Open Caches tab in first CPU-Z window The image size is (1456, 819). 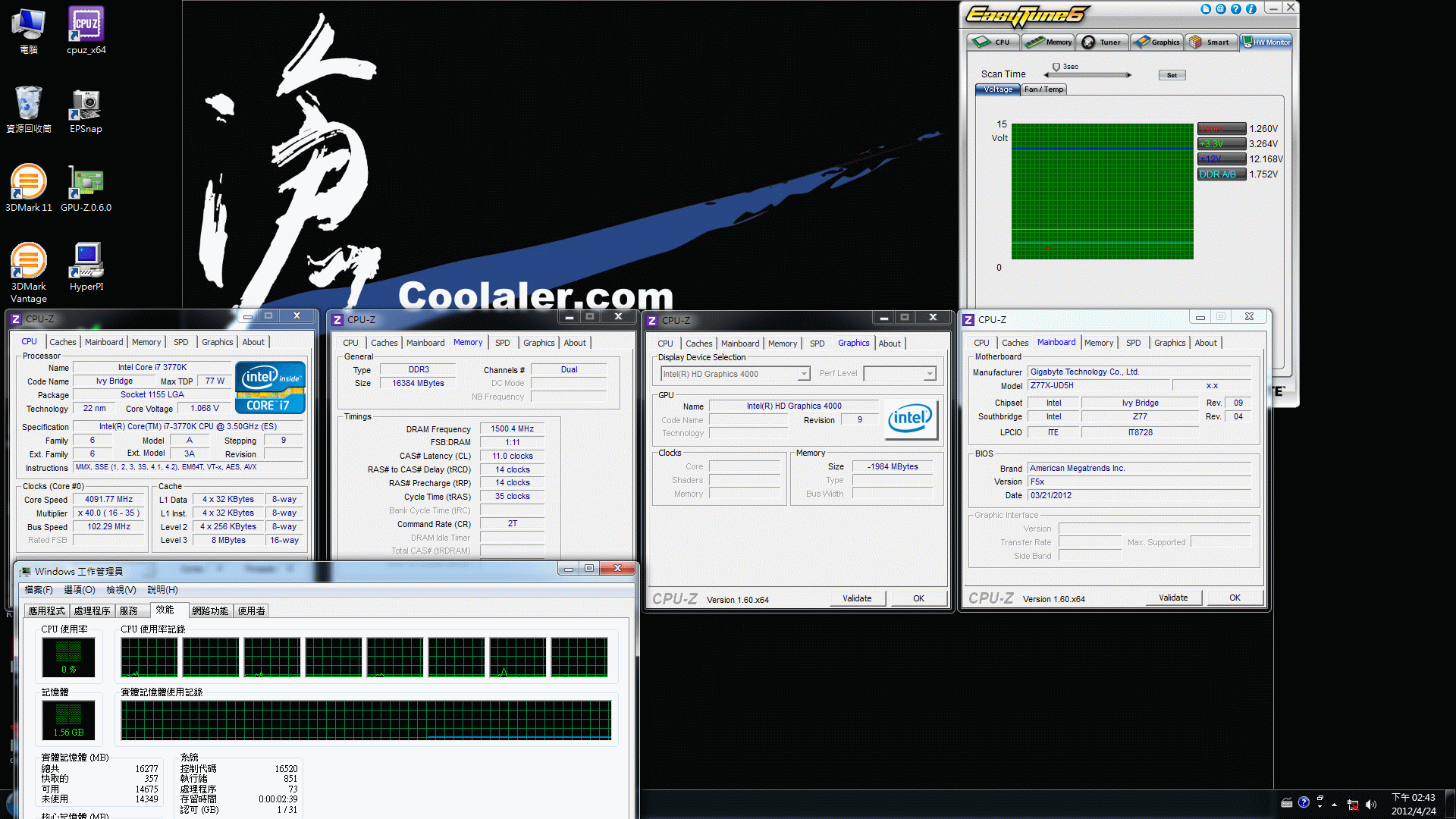[x=63, y=342]
